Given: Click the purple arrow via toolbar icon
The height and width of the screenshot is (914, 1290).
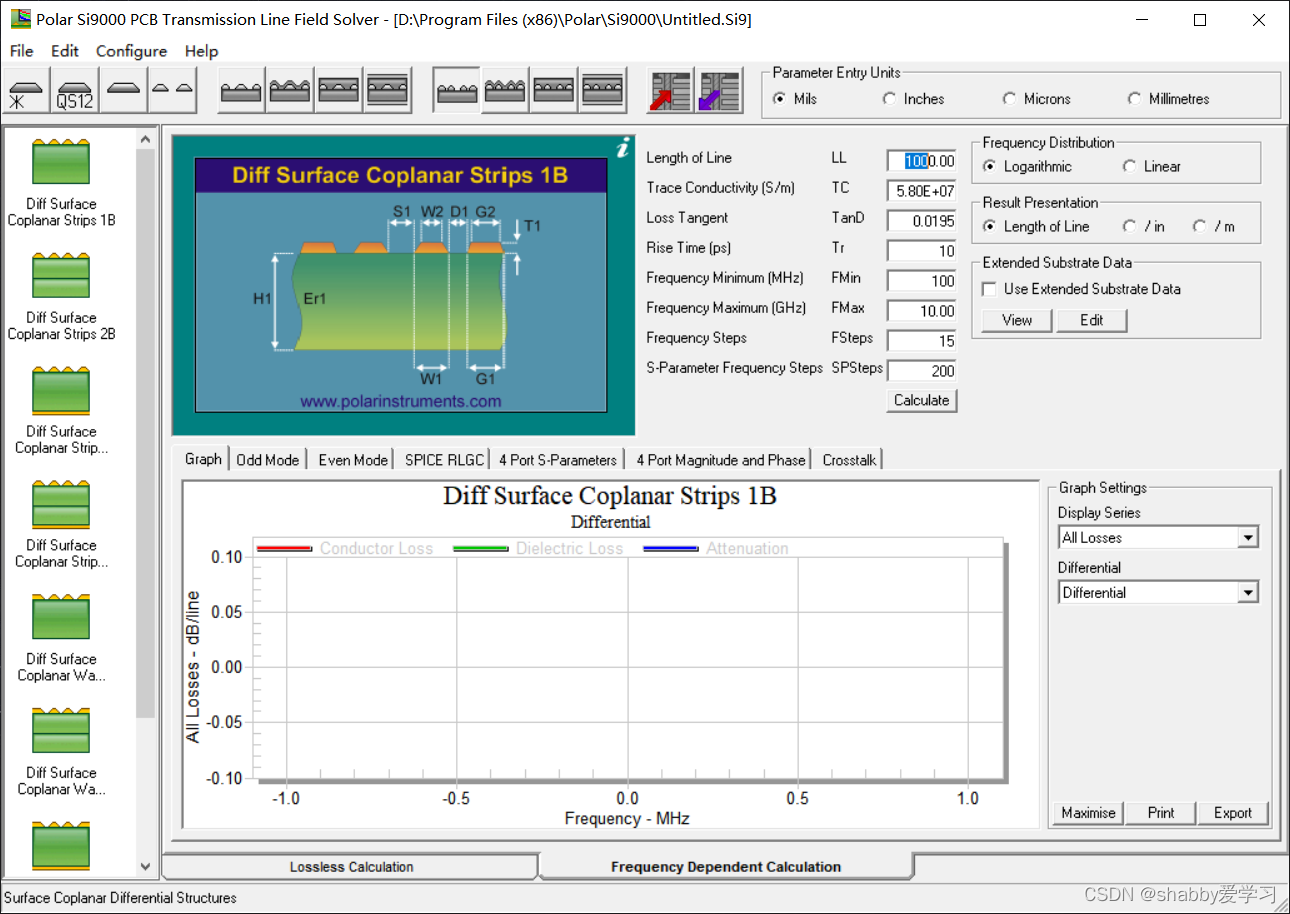Looking at the screenshot, I should [719, 91].
